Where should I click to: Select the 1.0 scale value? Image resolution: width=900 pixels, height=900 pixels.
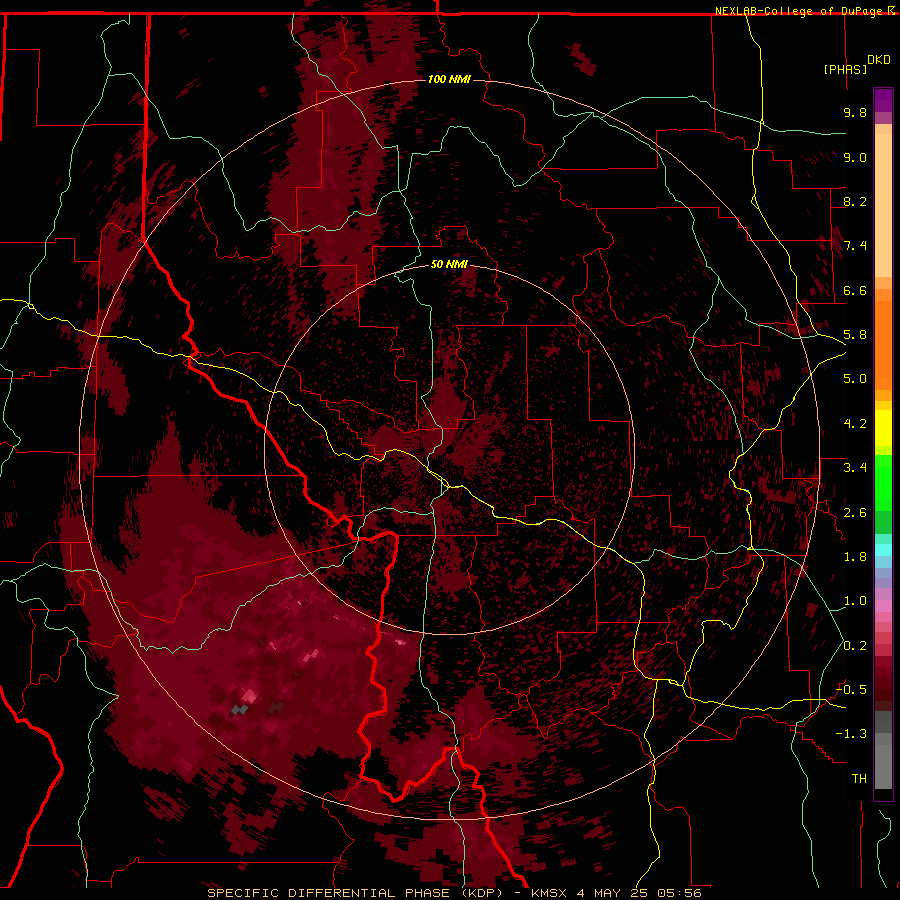[855, 601]
